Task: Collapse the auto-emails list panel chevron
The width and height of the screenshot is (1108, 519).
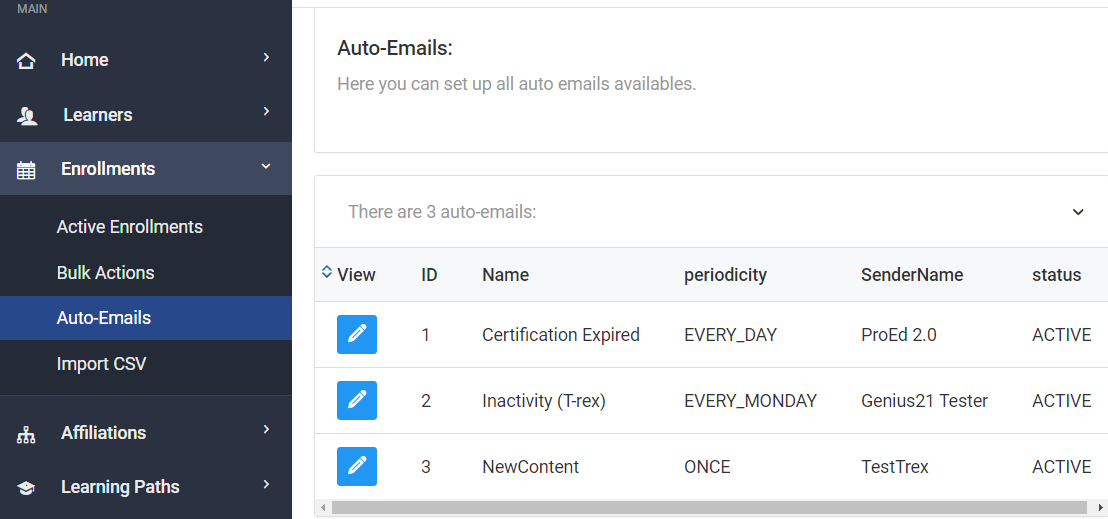Action: (x=1078, y=212)
